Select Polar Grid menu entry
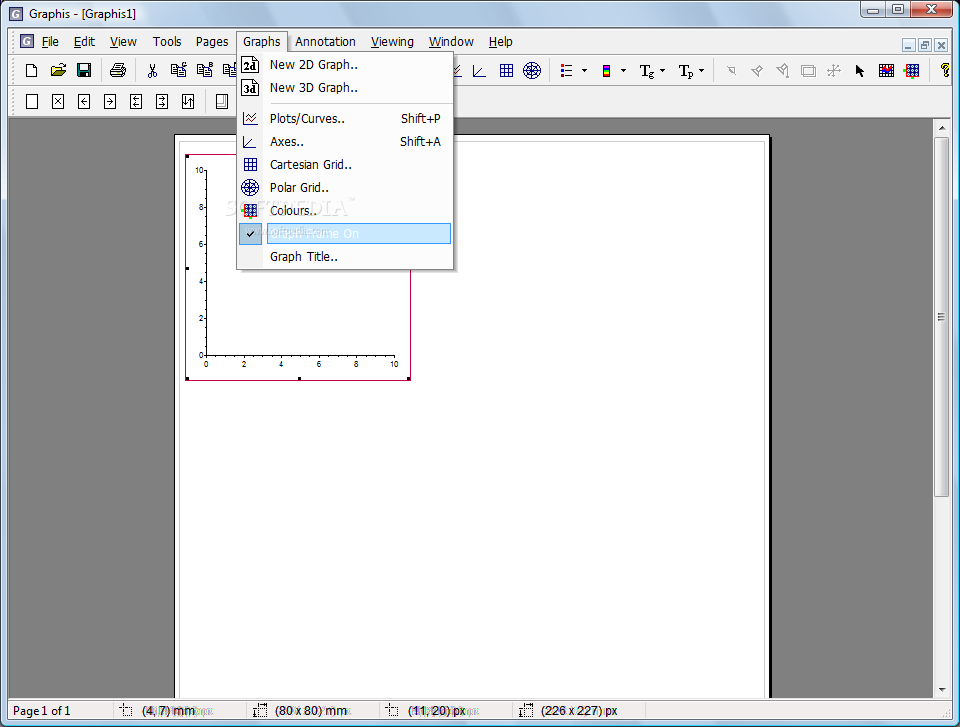 click(345, 187)
